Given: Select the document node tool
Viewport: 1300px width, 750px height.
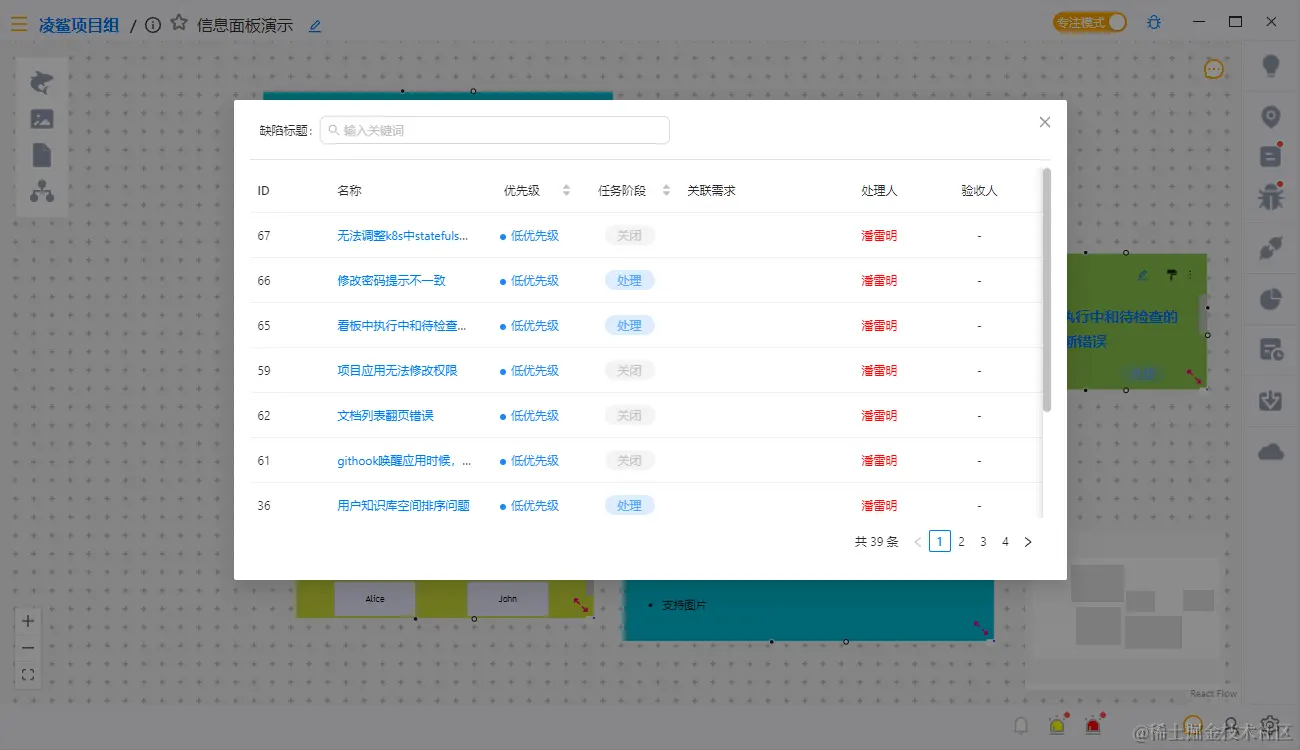Looking at the screenshot, I should (42, 155).
